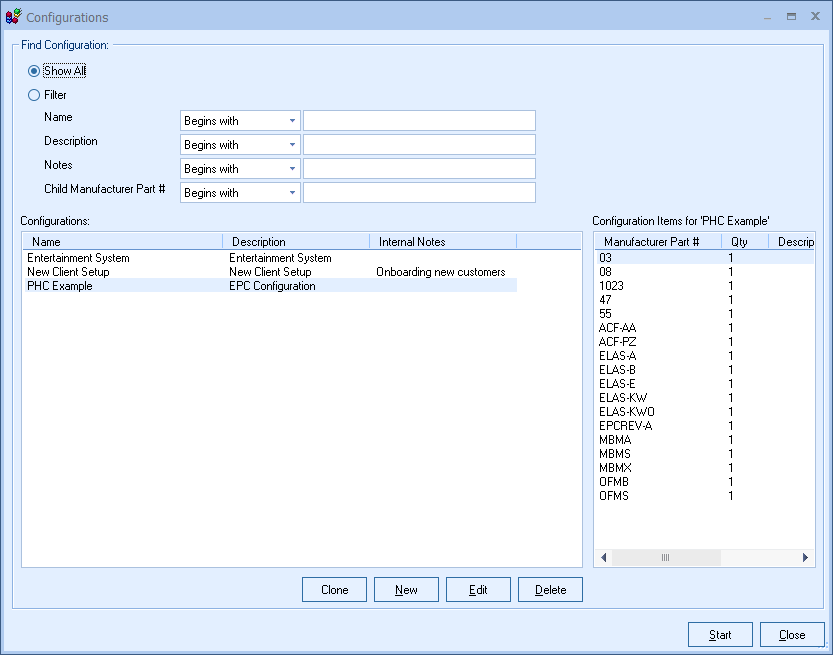Delete the selected configuration

click(x=550, y=590)
